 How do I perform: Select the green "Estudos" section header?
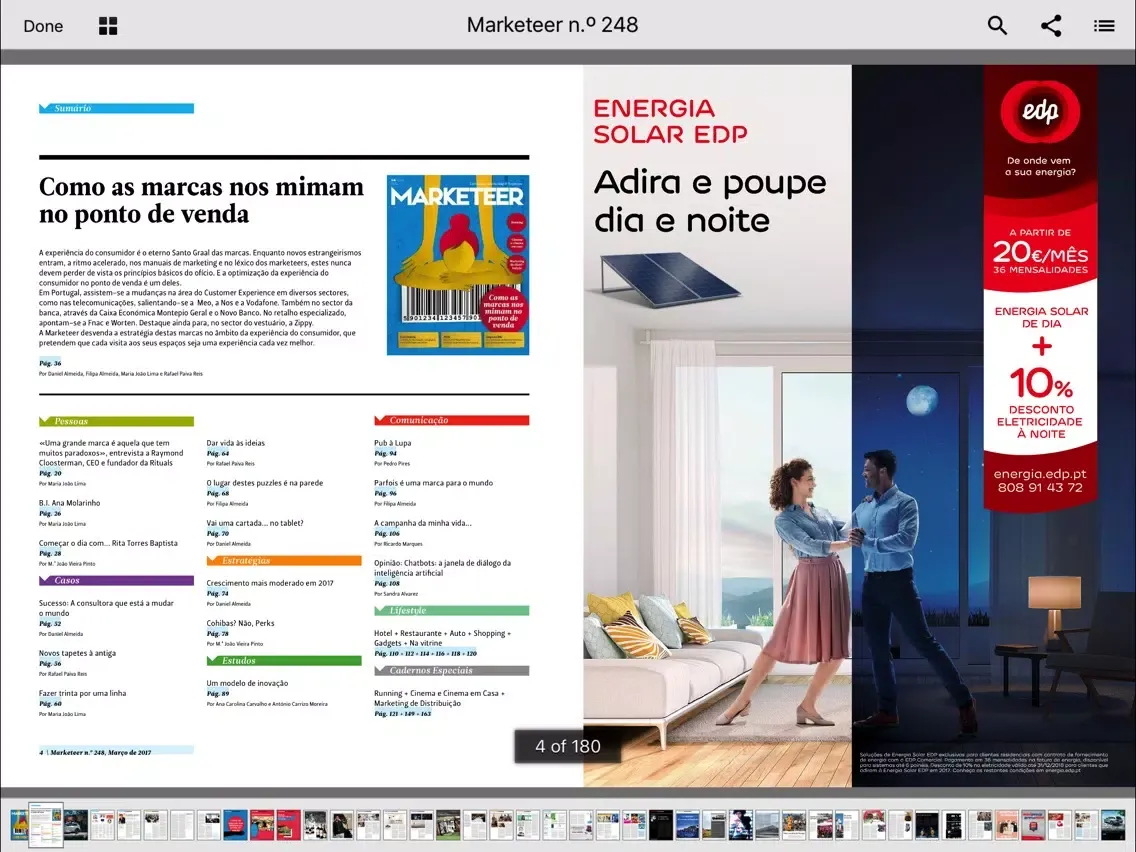[284, 661]
